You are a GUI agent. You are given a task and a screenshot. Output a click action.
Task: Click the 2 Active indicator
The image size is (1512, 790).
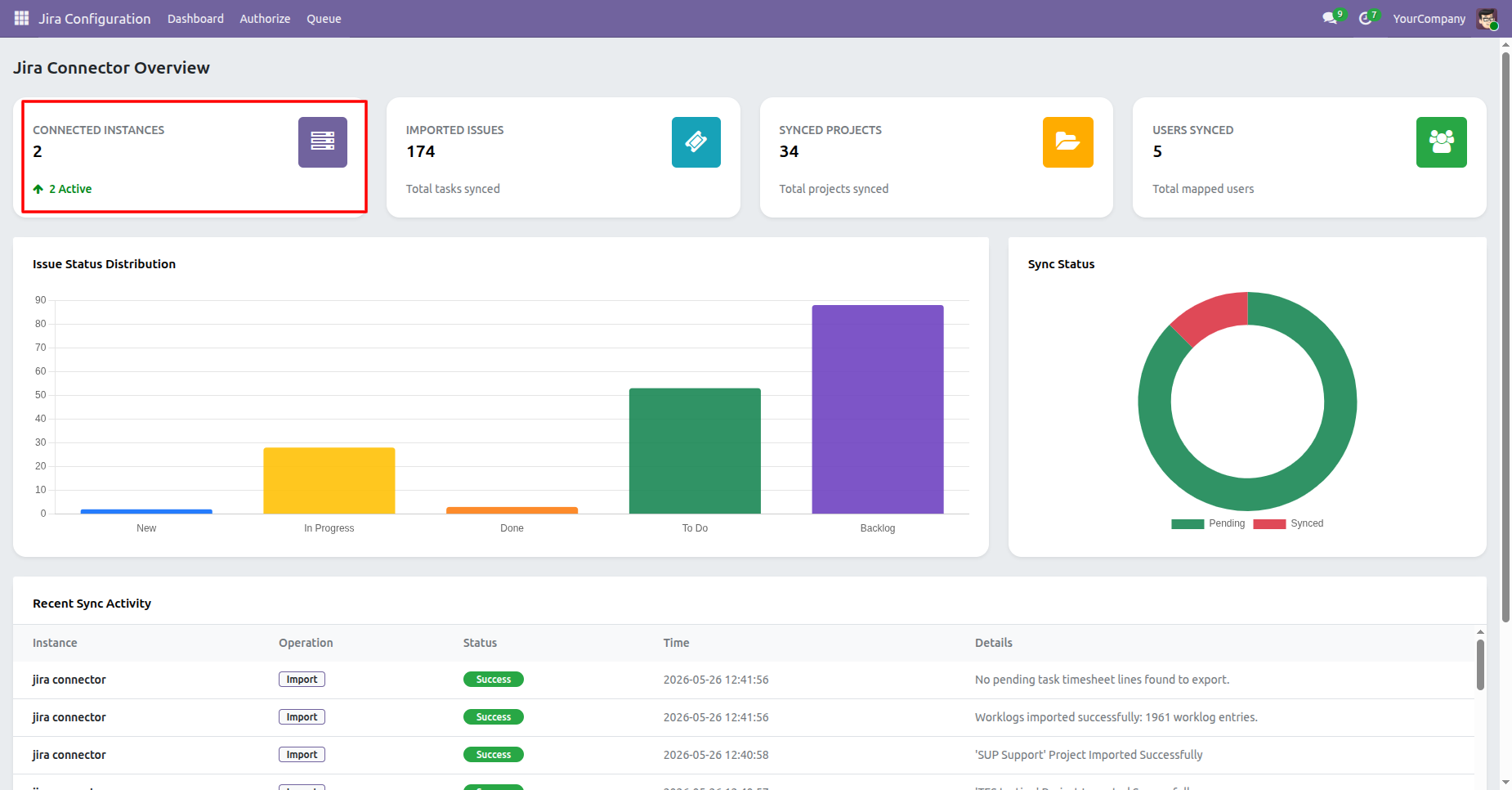(x=63, y=189)
